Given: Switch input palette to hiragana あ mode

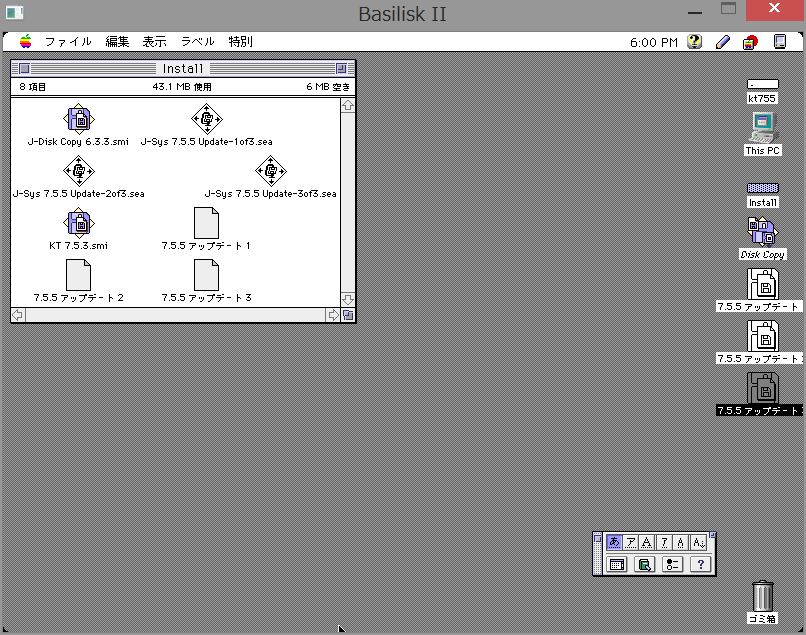Looking at the screenshot, I should [x=614, y=542].
